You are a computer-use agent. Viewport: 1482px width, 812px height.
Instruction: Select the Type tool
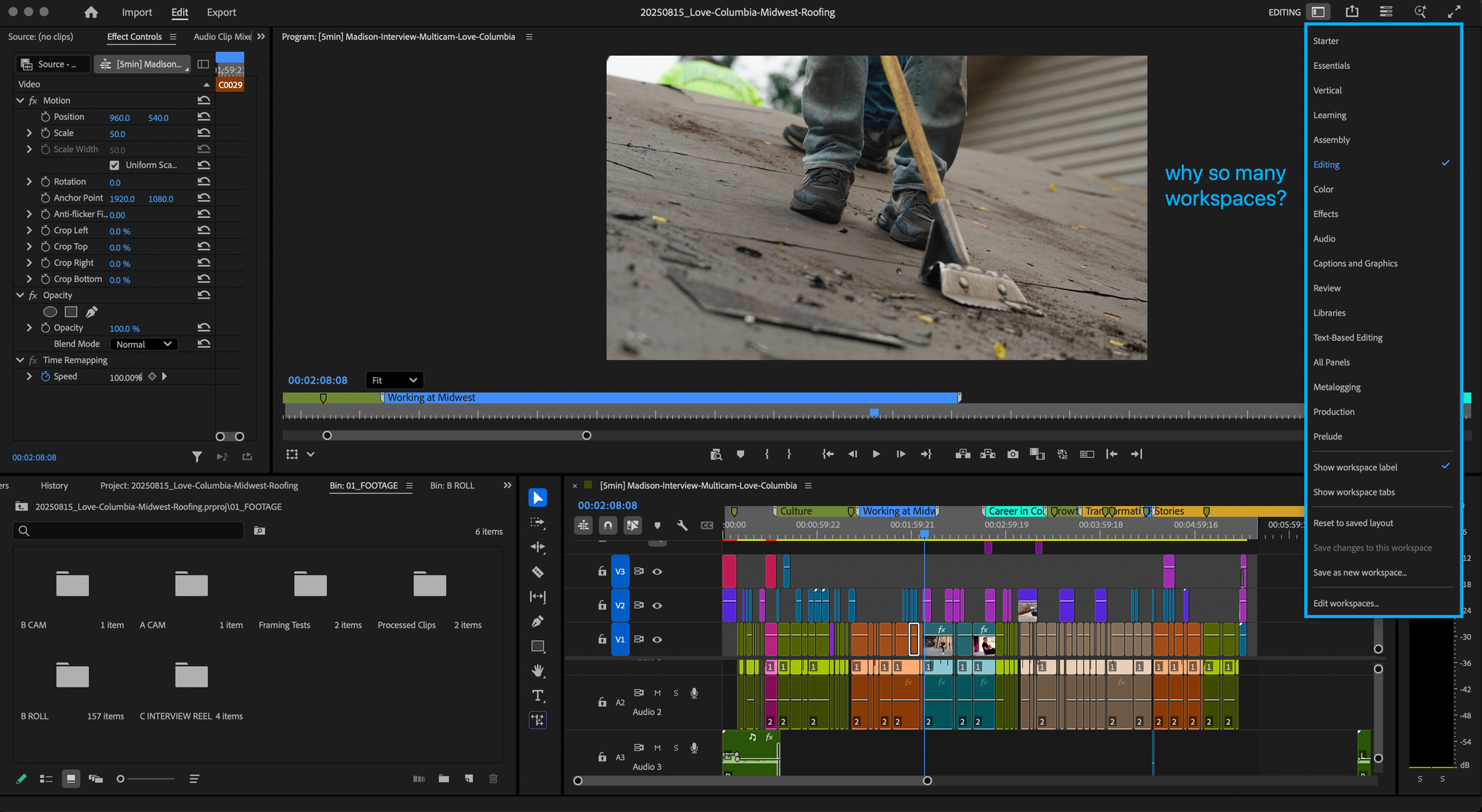click(538, 696)
